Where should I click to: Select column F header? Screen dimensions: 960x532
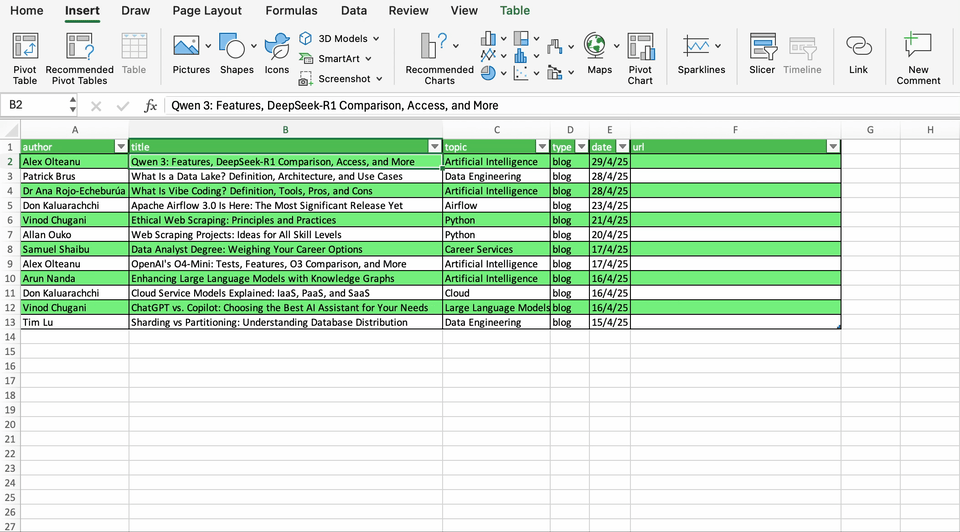pyautogui.click(x=735, y=130)
